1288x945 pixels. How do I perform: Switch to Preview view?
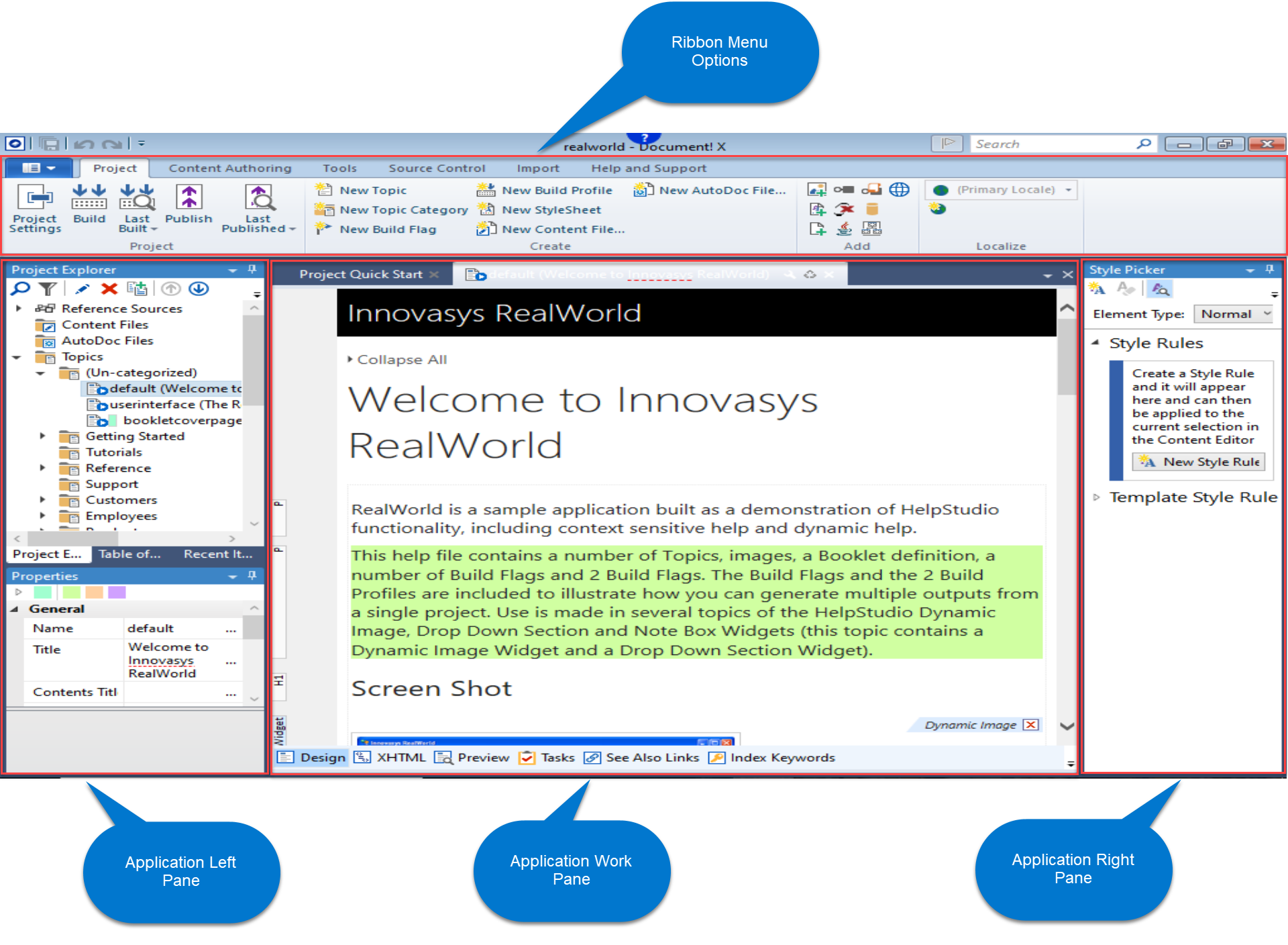point(472,757)
